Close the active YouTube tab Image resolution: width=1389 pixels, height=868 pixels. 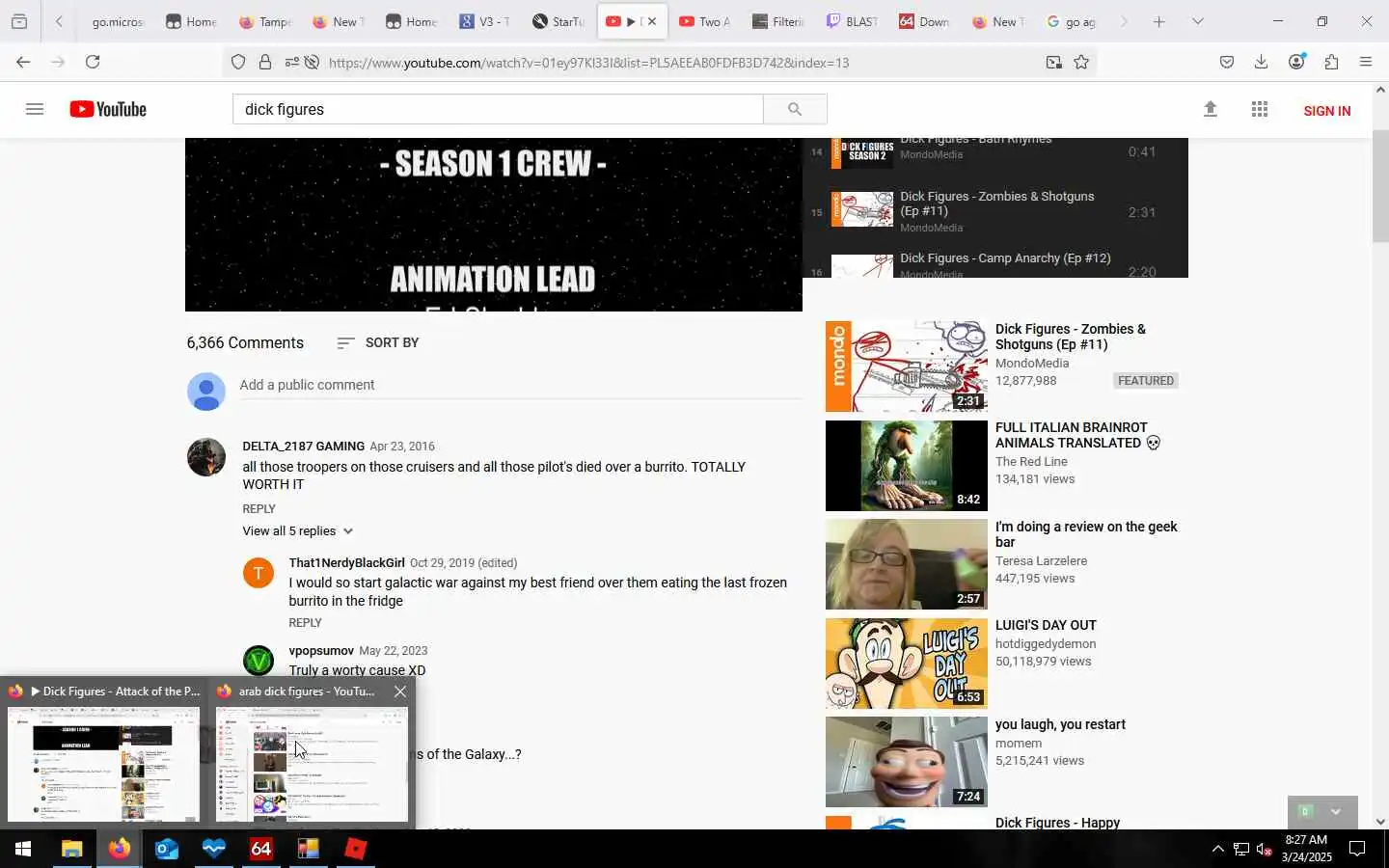pos(652,21)
